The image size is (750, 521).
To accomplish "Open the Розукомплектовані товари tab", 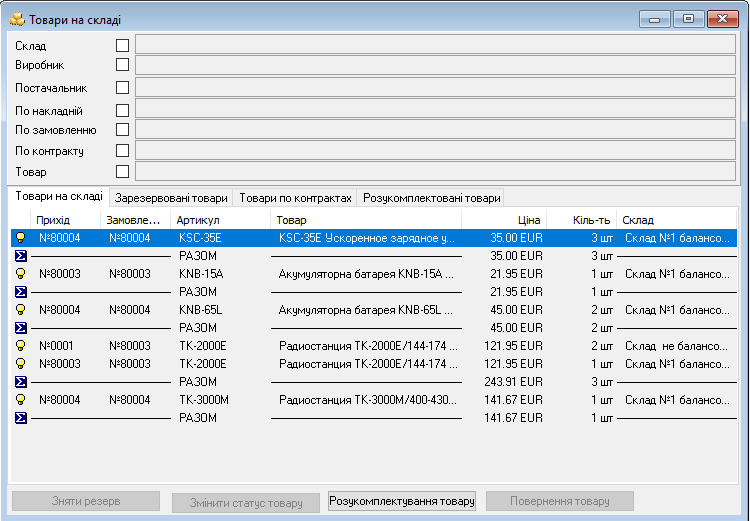I will point(432,198).
